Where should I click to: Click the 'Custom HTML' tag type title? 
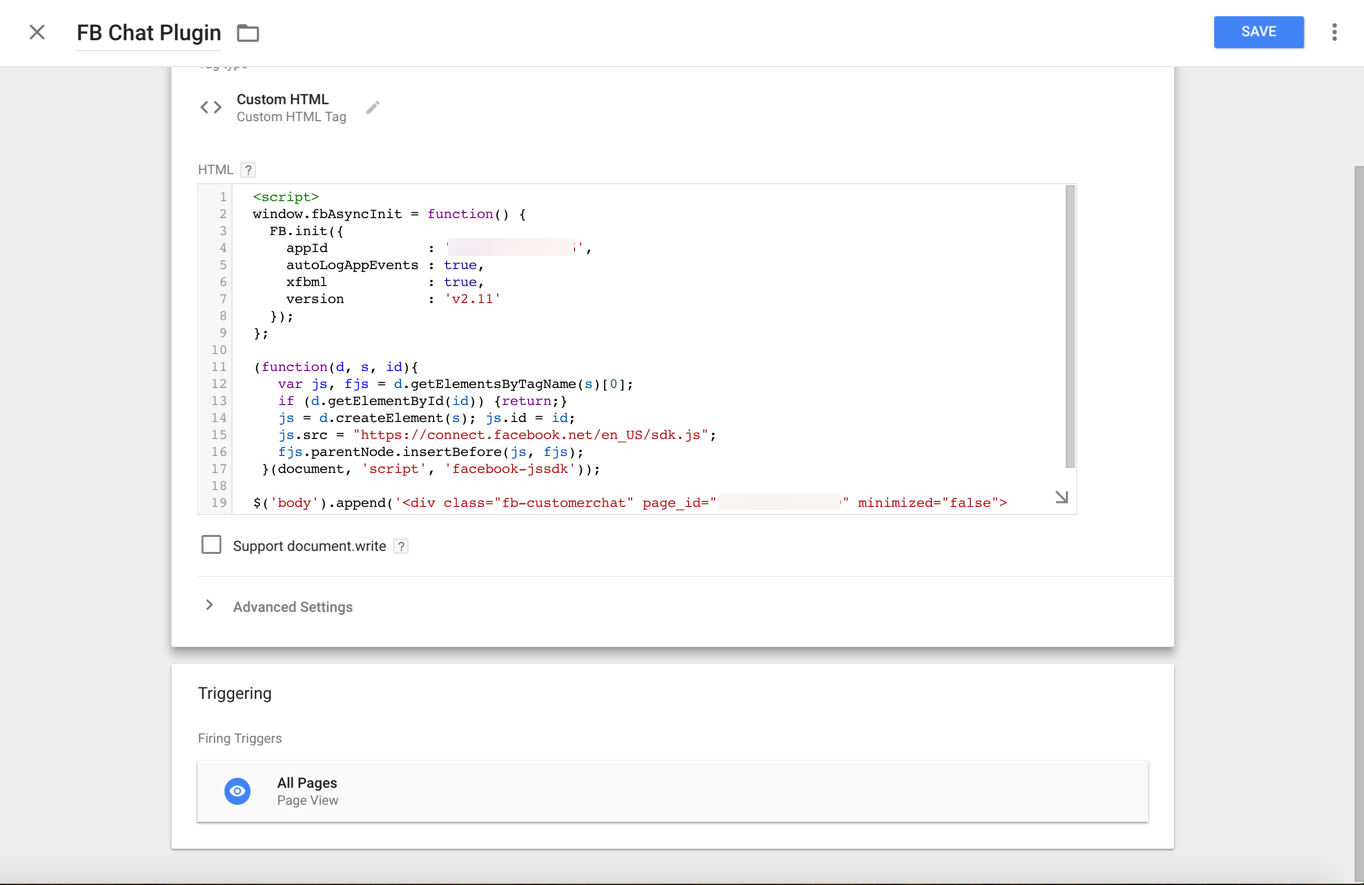click(x=282, y=99)
